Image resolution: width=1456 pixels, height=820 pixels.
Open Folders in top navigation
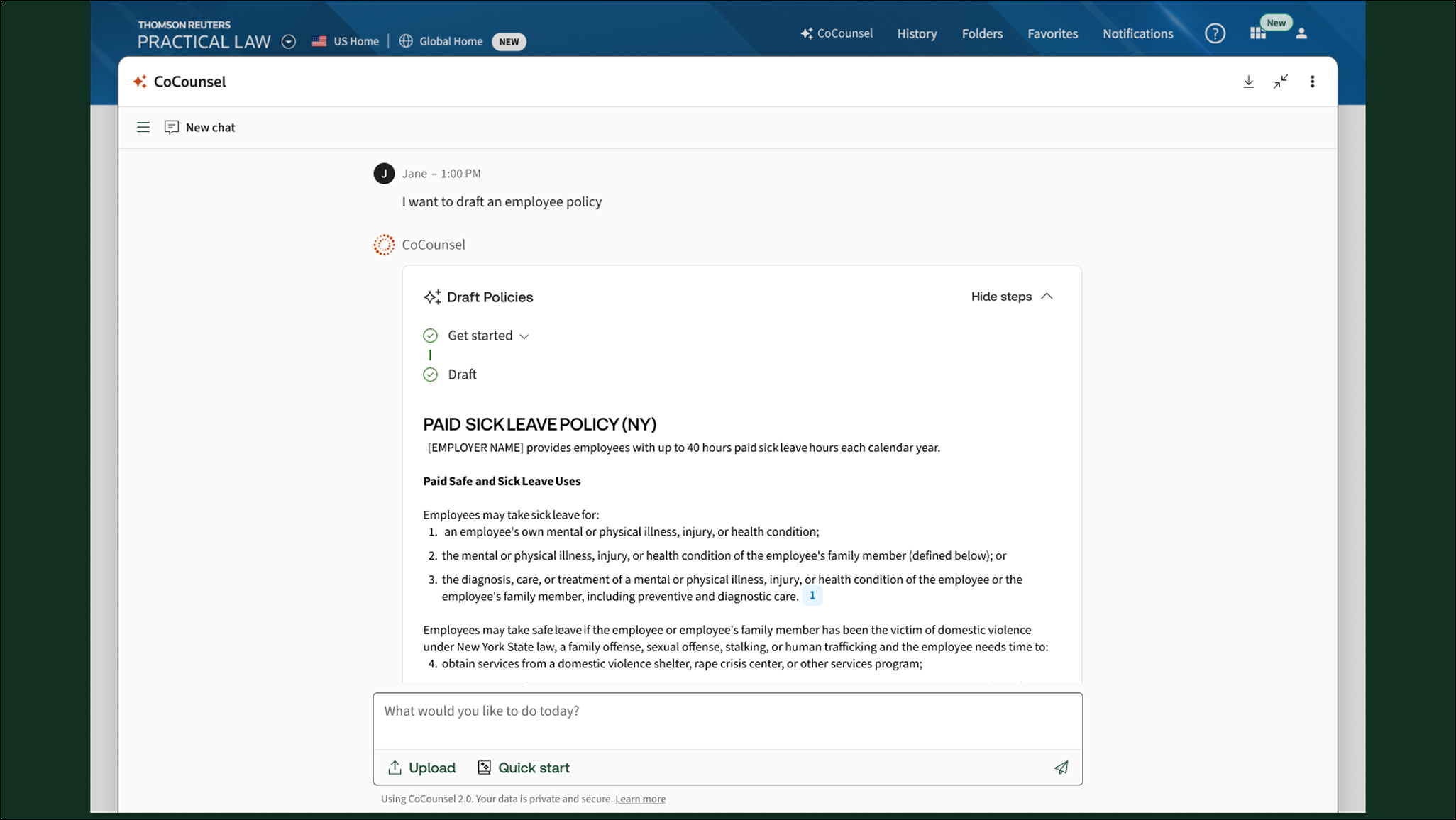coord(982,33)
